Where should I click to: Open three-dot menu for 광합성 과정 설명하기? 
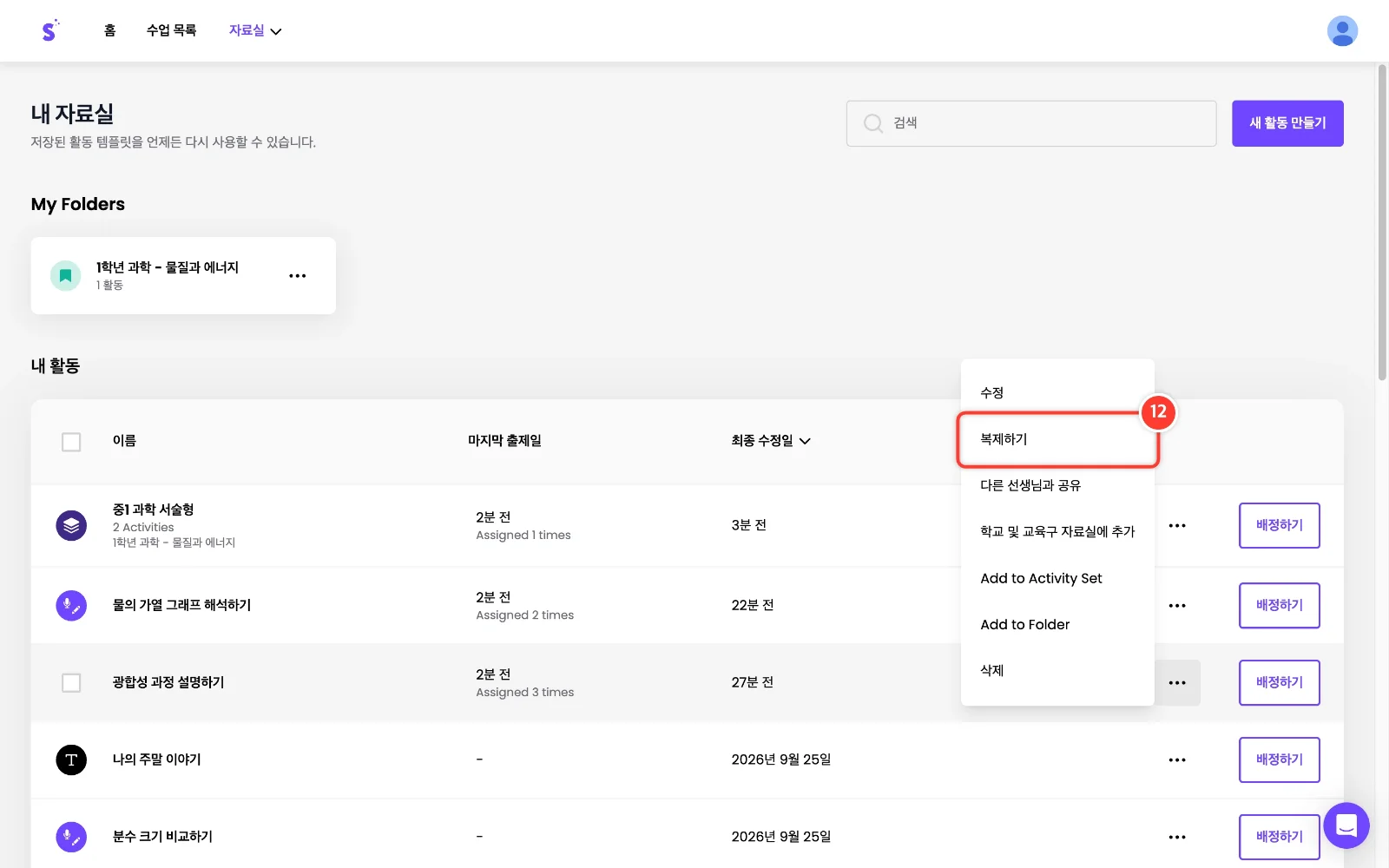coord(1177,682)
